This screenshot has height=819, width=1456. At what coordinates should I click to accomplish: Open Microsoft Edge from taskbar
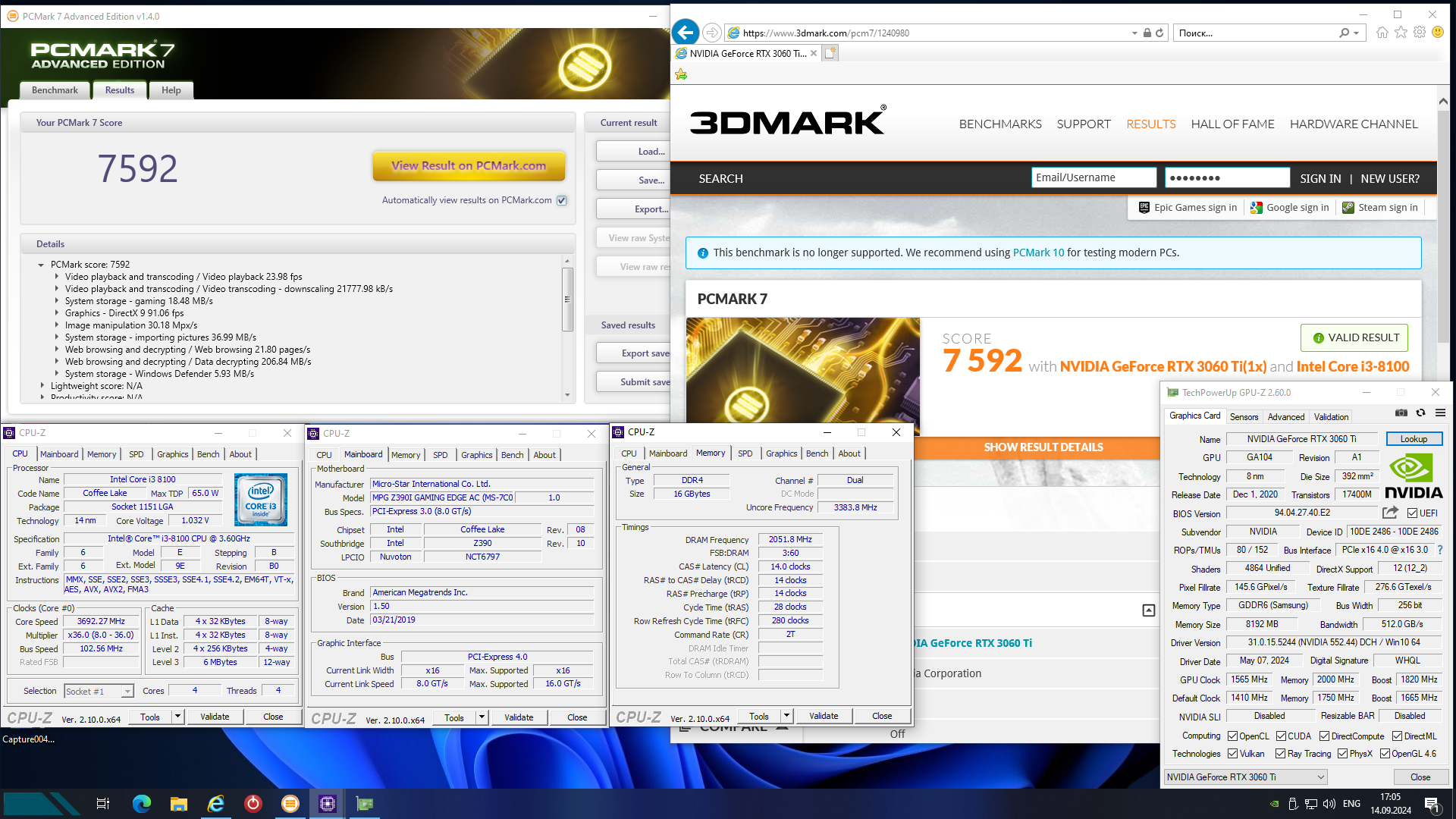141,804
